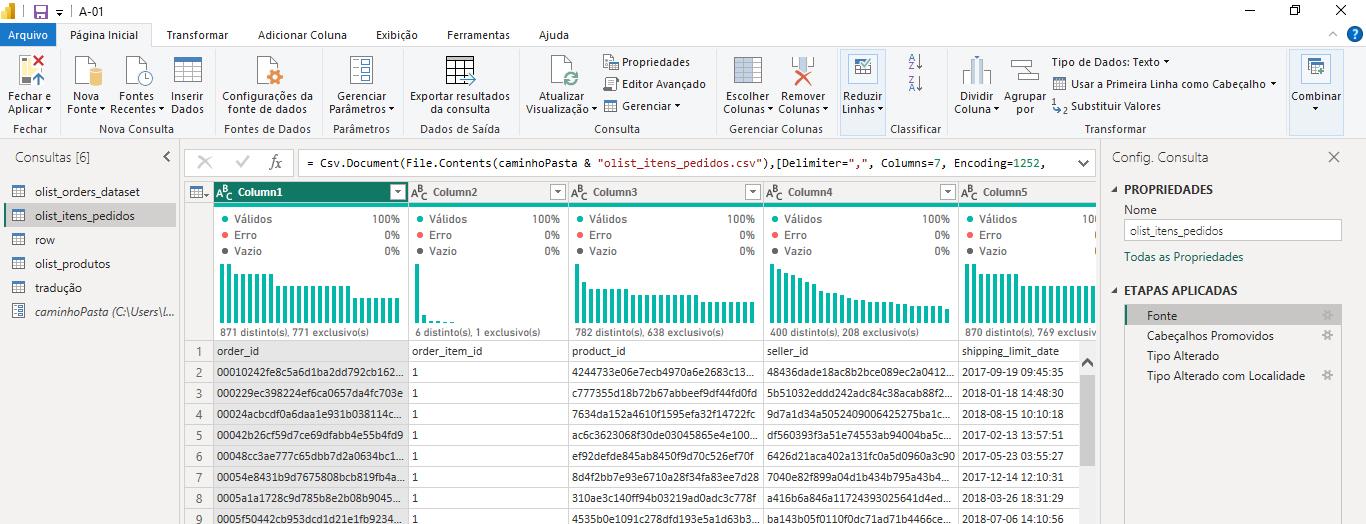Open settings gear of Cabeçalhos Promovidos step
1366x524 pixels.
[1327, 335]
